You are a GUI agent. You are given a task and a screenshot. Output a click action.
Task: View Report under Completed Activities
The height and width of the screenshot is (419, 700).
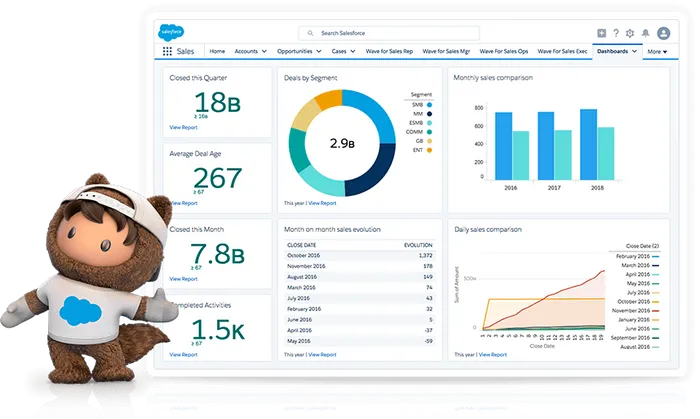[183, 355]
